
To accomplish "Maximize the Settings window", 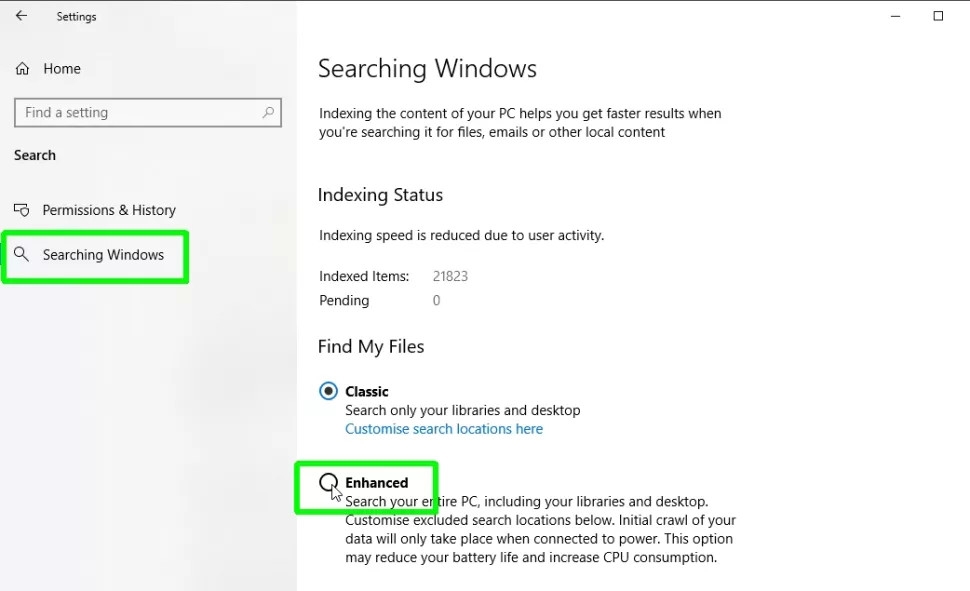I will [937, 16].
